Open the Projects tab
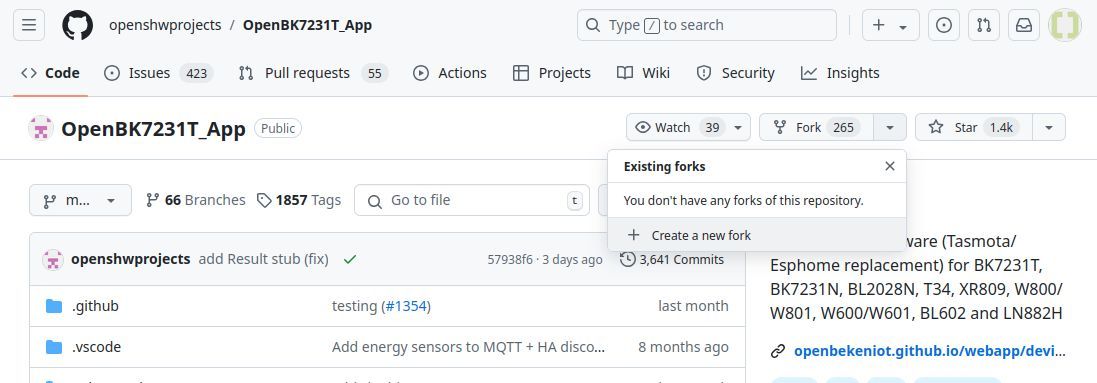The width and height of the screenshot is (1097, 383). 551,73
